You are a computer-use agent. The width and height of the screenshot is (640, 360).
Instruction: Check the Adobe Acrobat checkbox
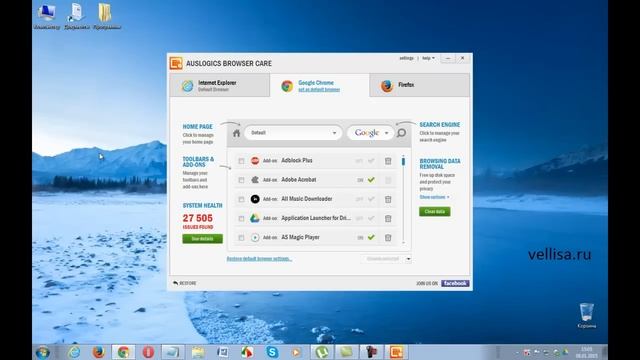(x=241, y=180)
